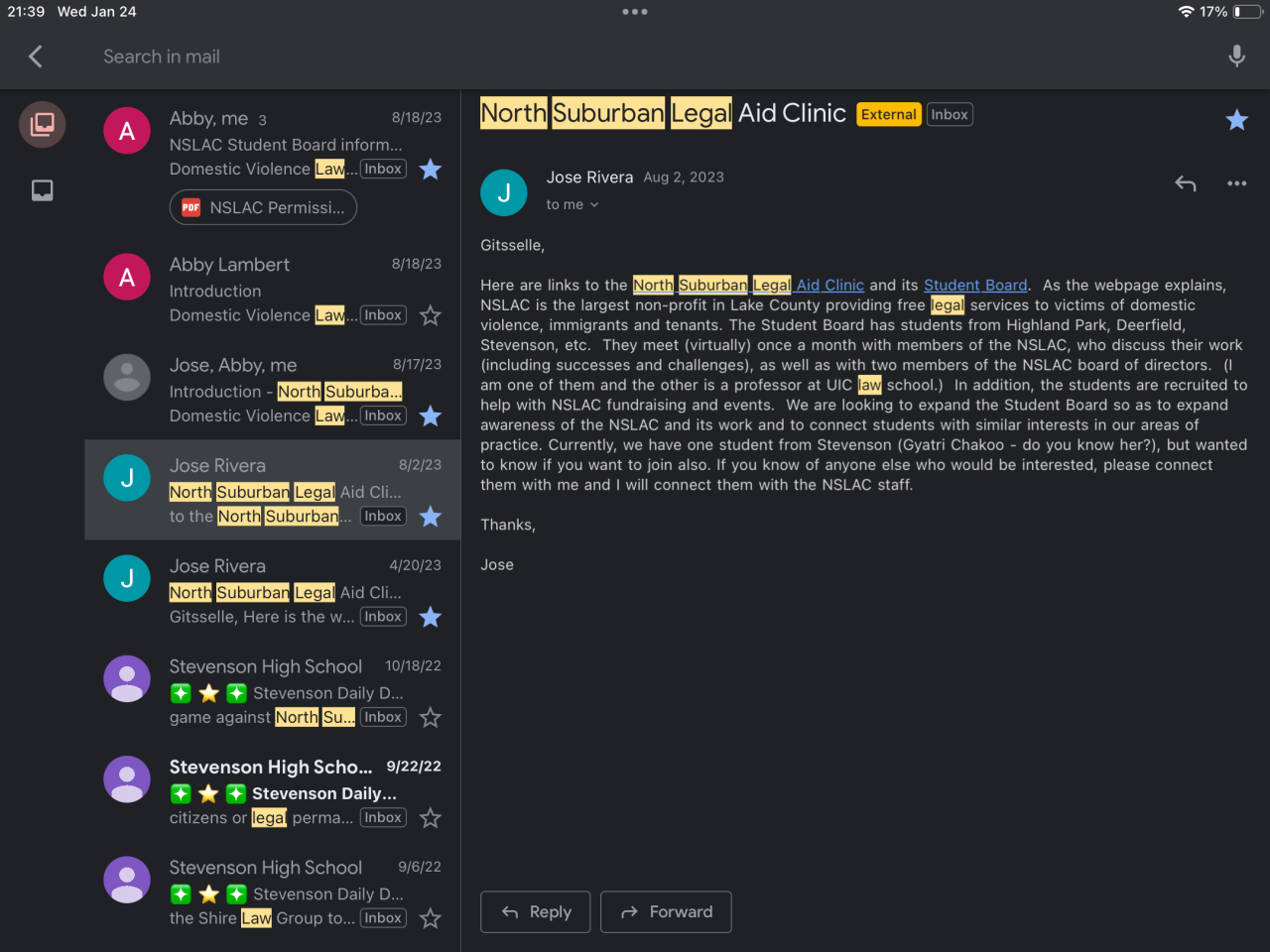Viewport: 1270px width, 952px height.
Task: Click the Inbox label on Abby Lambert's Introduction email
Action: (383, 315)
